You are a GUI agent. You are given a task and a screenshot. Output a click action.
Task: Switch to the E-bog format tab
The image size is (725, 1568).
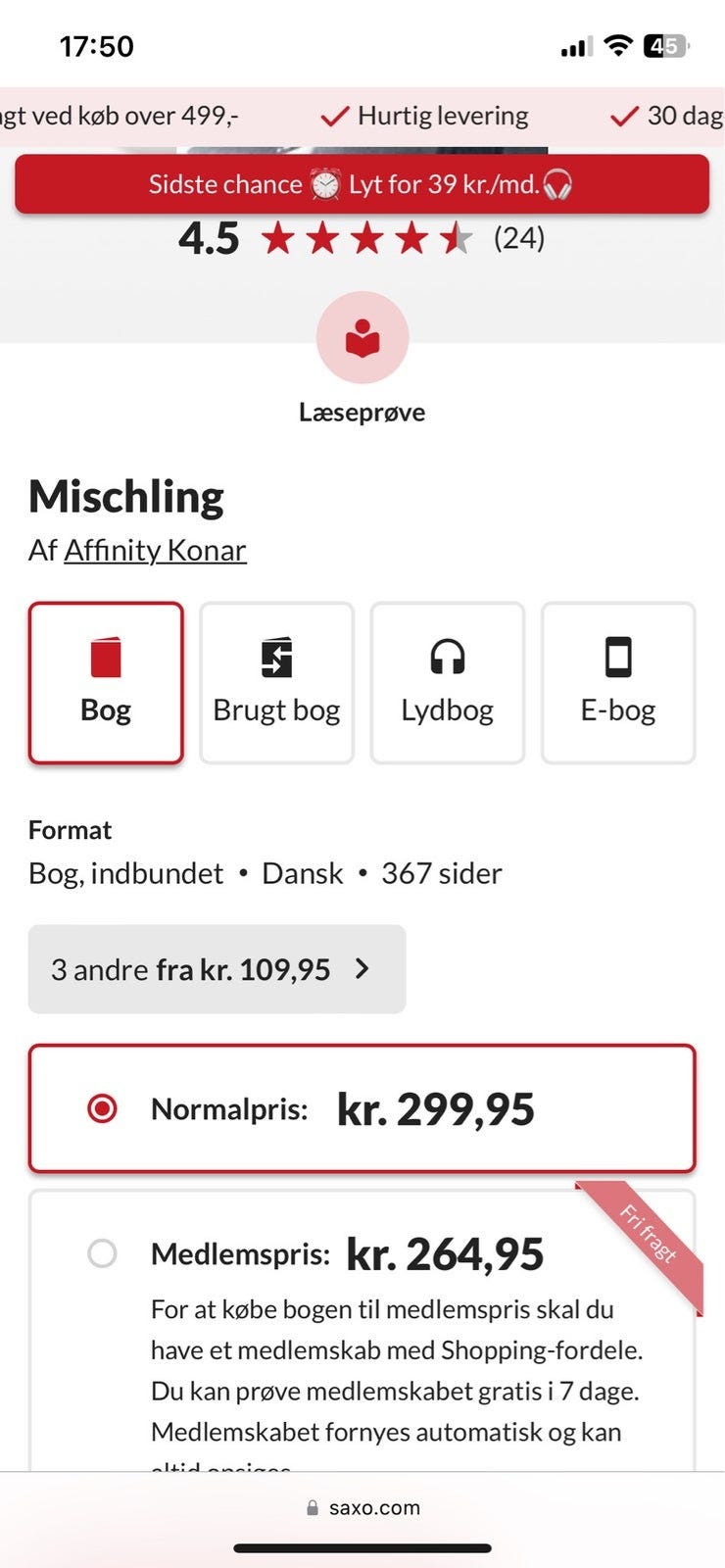click(617, 683)
